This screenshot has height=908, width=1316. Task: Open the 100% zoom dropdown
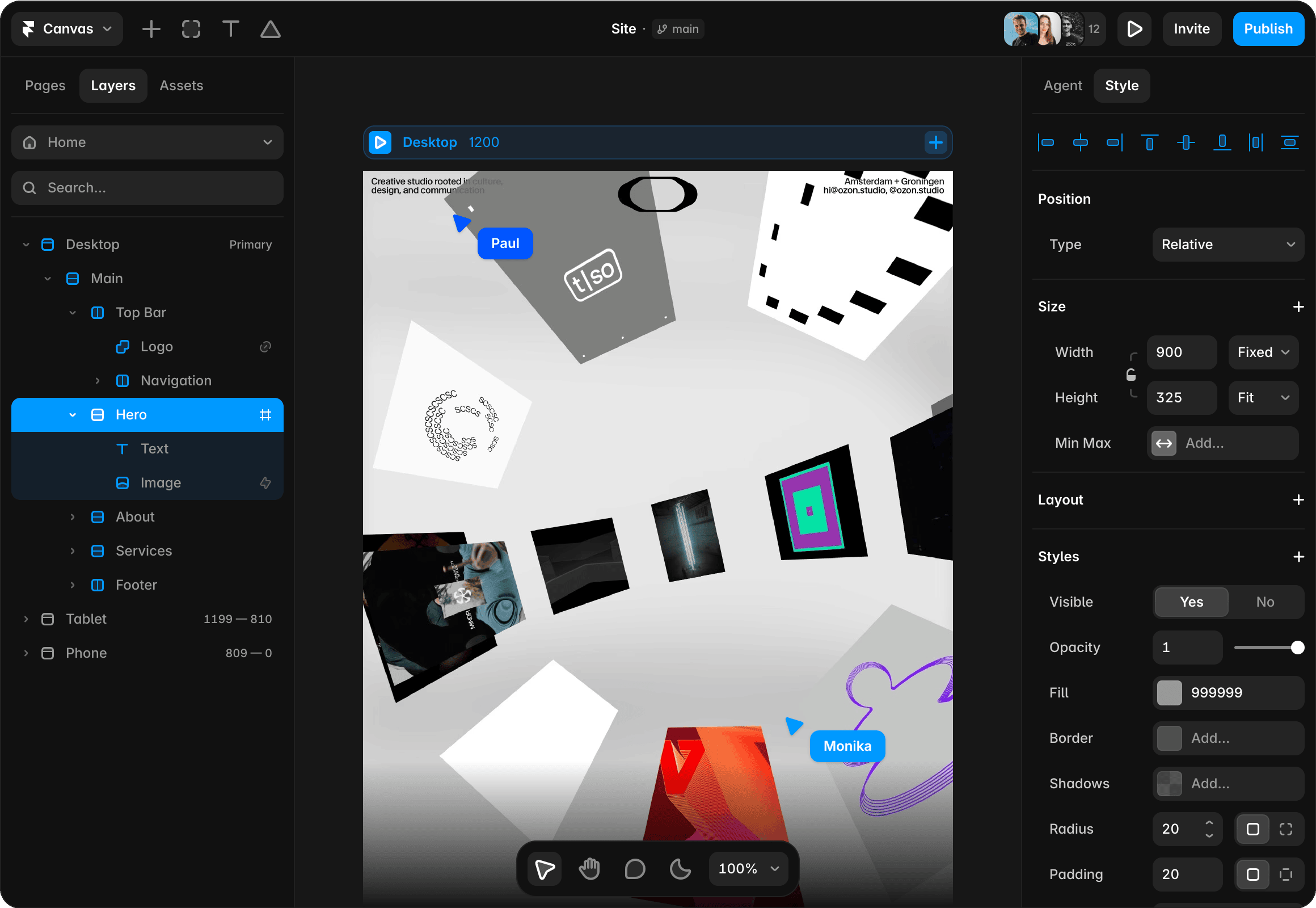(x=748, y=869)
